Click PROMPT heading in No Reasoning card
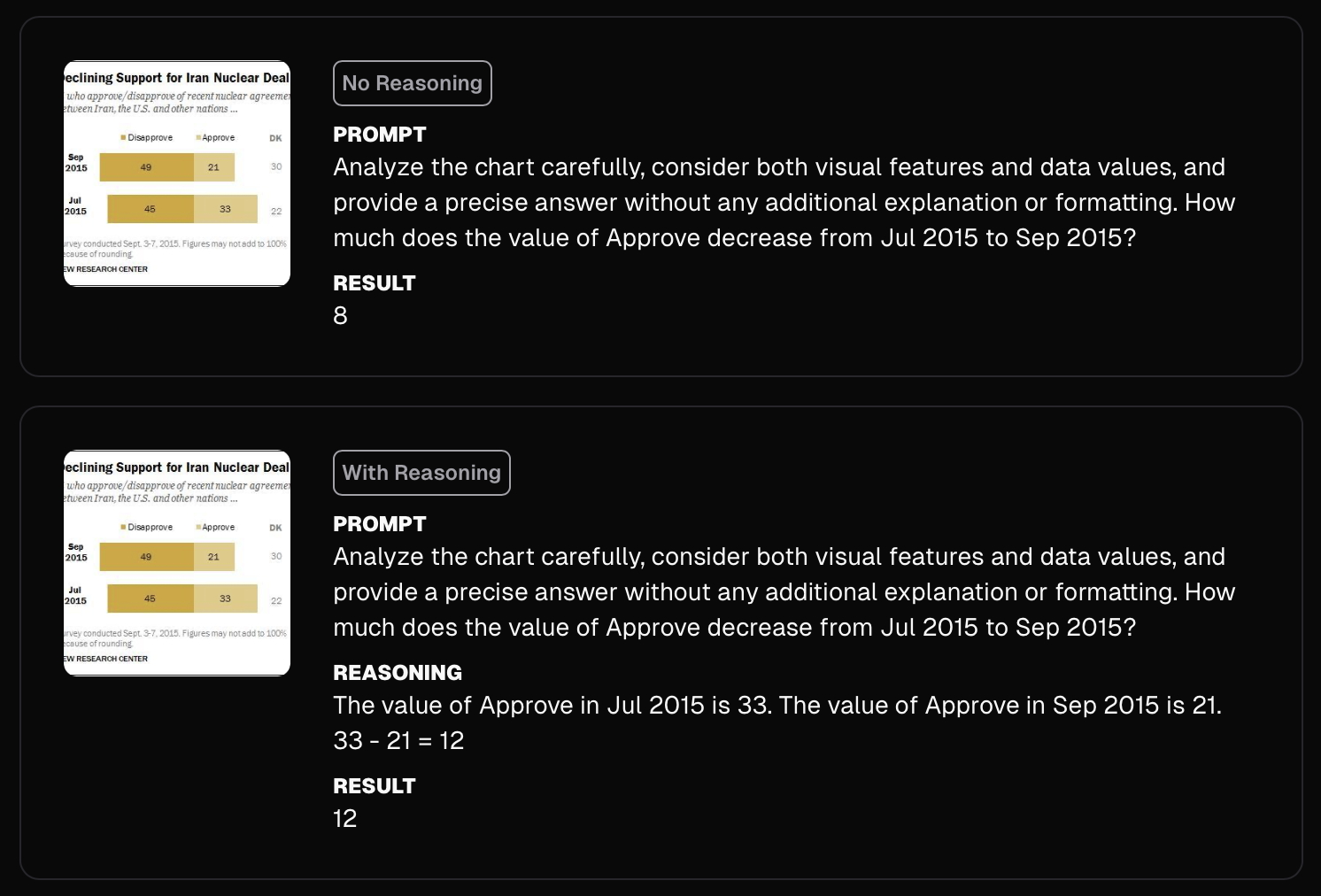 pyautogui.click(x=379, y=135)
